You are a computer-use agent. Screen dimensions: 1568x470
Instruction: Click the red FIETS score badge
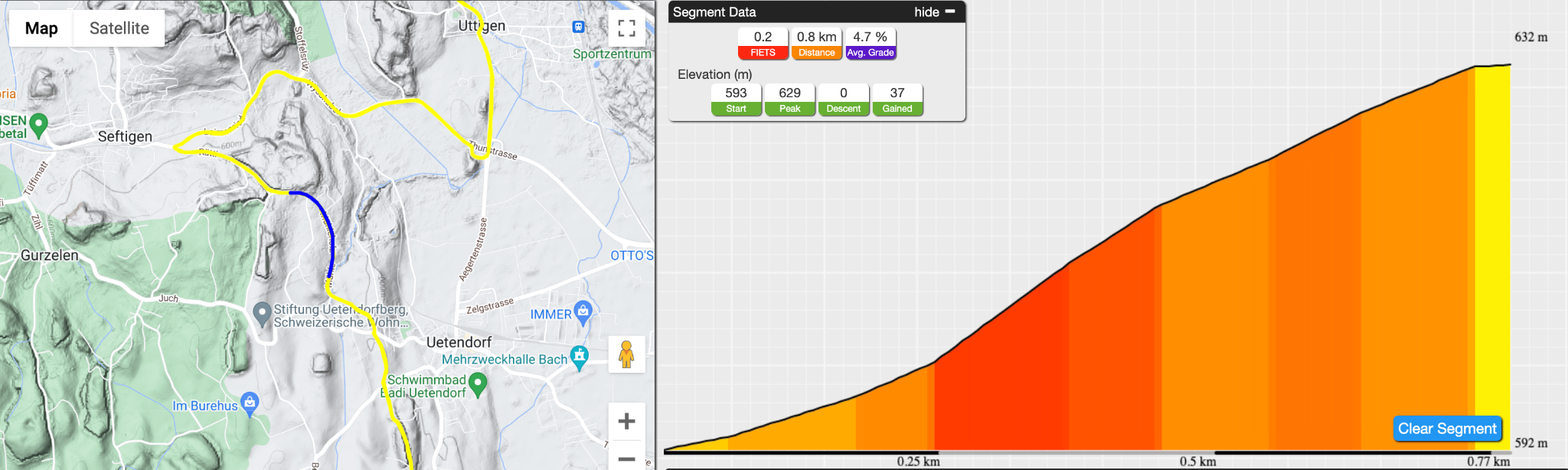[x=763, y=53]
